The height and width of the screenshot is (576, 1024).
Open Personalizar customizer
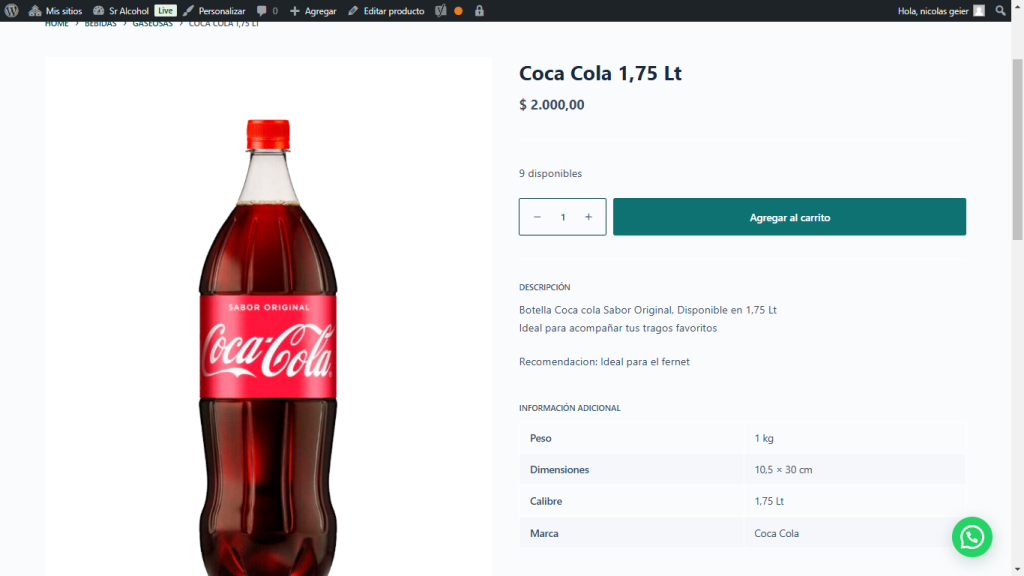tap(214, 11)
